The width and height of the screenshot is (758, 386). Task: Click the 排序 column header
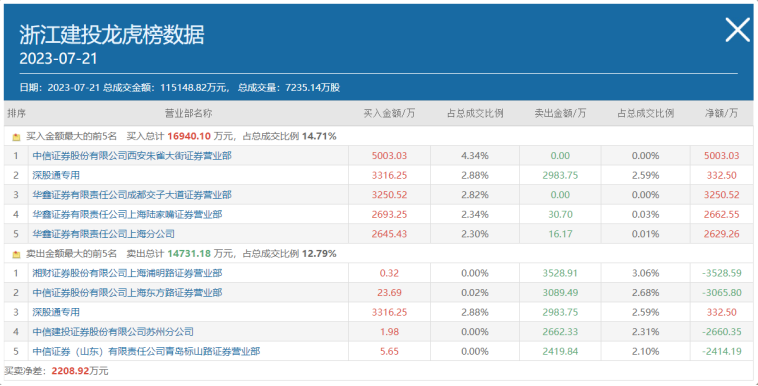coord(16,113)
